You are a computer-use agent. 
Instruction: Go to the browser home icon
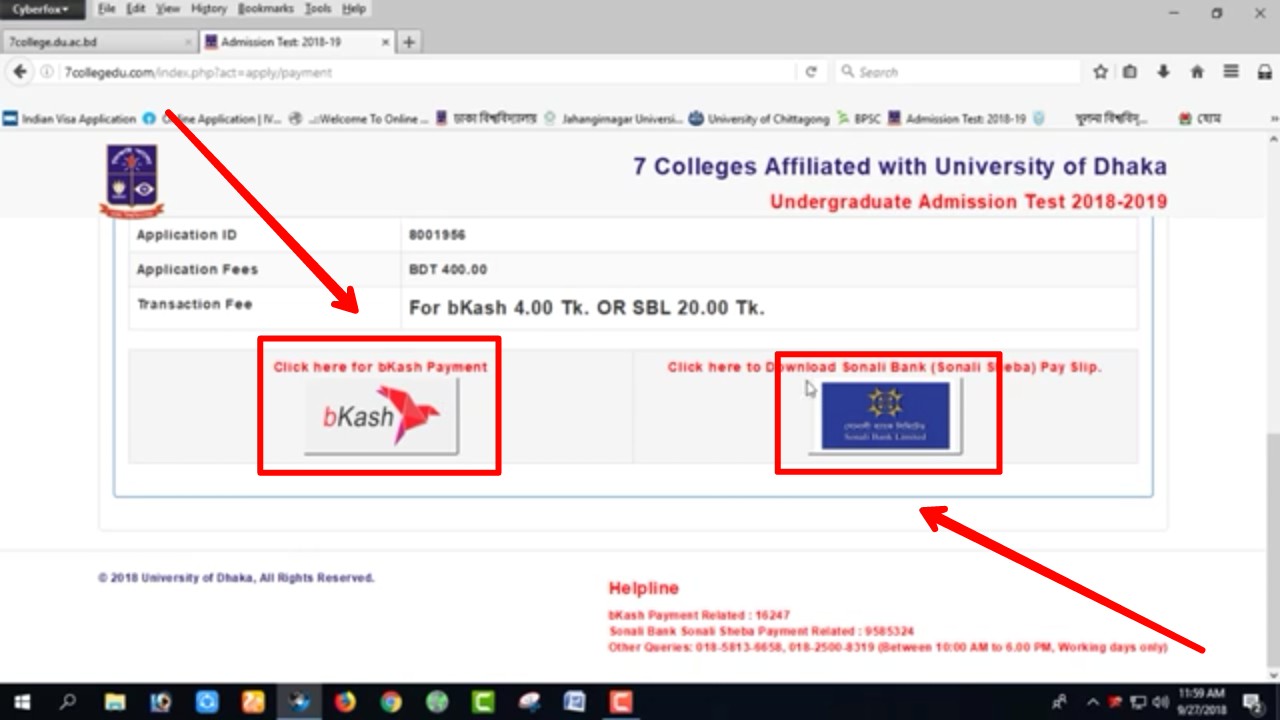point(1197,72)
